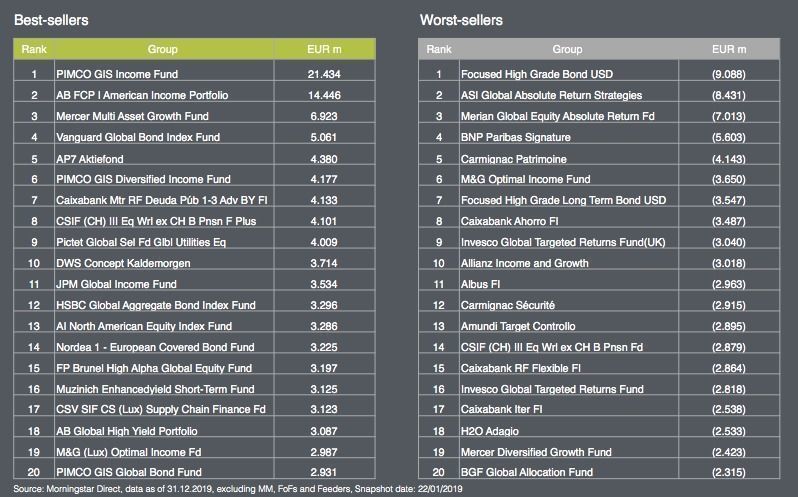Select Caixabank RF Flexible FI
Viewport: 798px width, 497px height.
pos(521,368)
